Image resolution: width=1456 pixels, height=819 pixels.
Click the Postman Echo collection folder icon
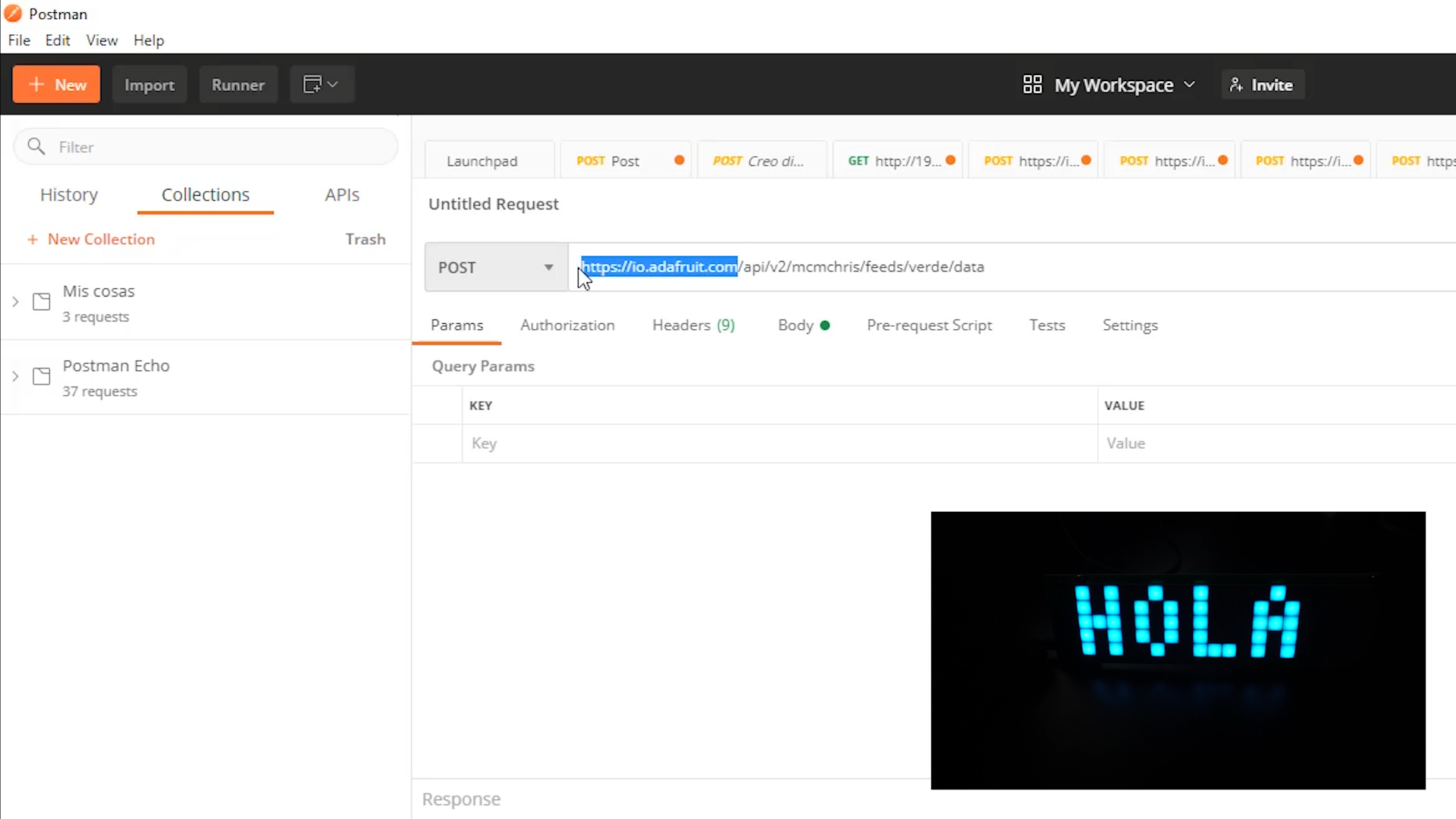(42, 376)
